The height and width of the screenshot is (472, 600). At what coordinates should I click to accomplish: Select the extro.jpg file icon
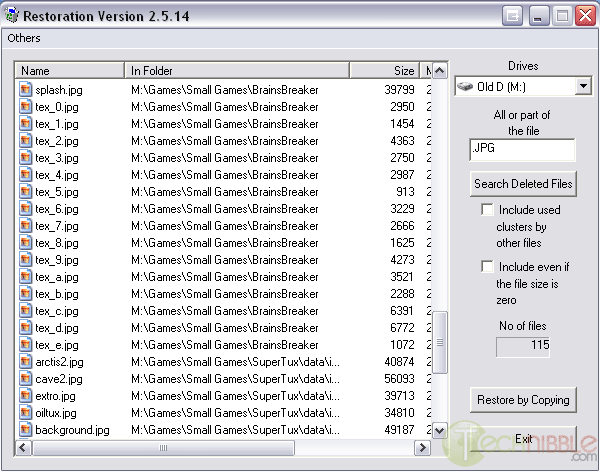[26, 396]
